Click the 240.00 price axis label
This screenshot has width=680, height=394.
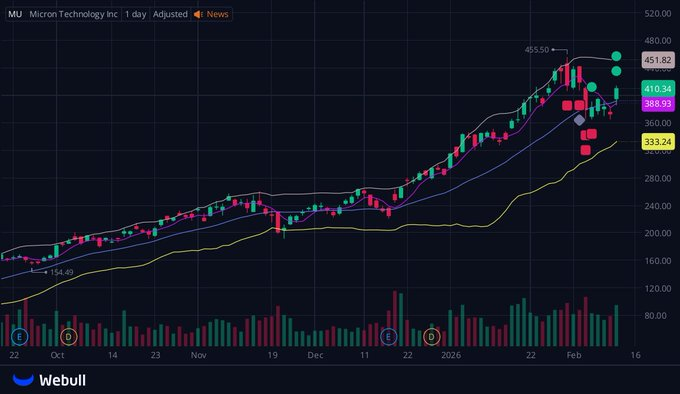tap(658, 206)
